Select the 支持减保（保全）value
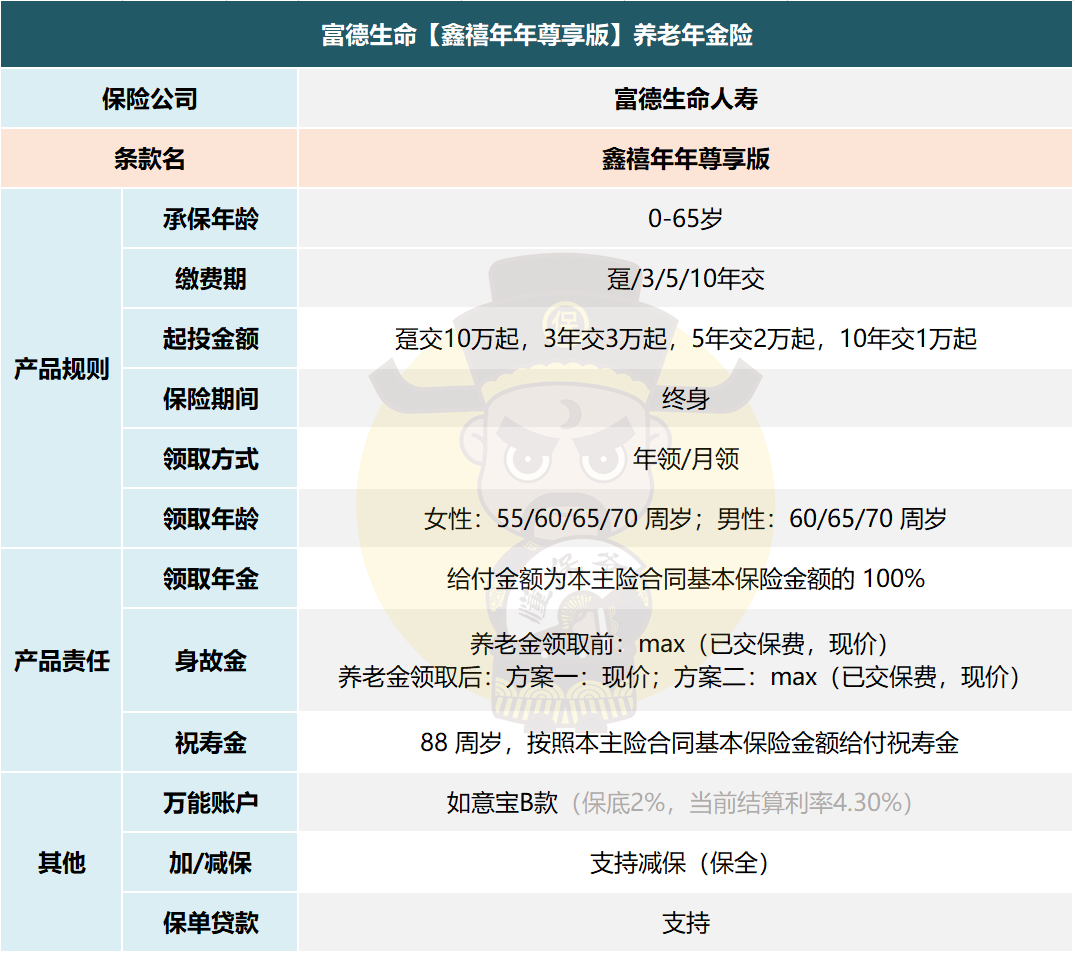Image resolution: width=1075 pixels, height=954 pixels. coord(679,862)
